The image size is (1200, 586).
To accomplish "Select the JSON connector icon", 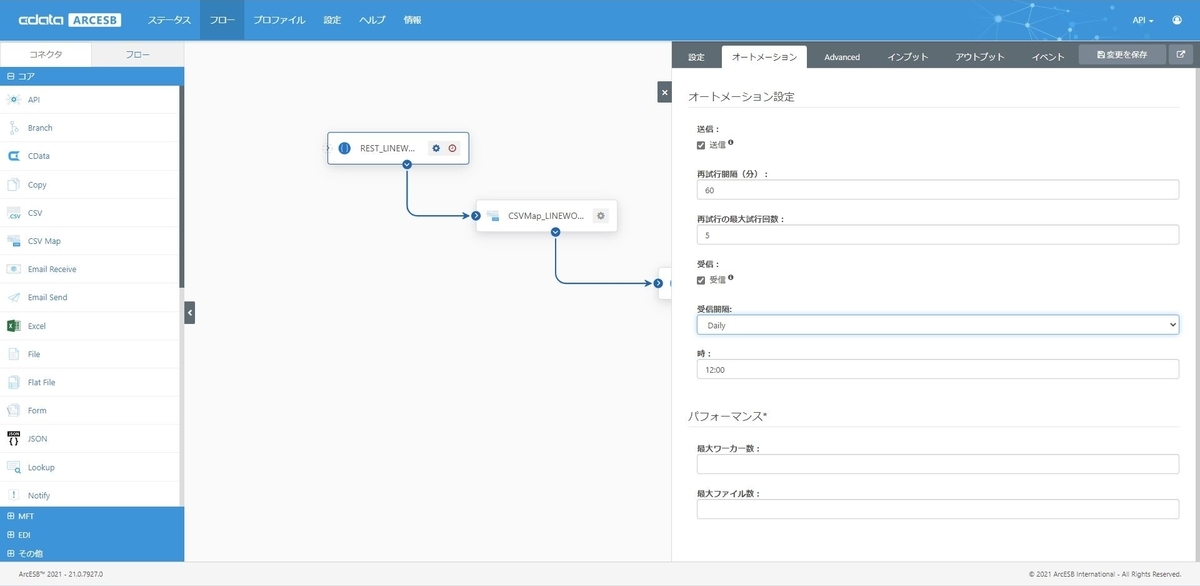I will 14,438.
